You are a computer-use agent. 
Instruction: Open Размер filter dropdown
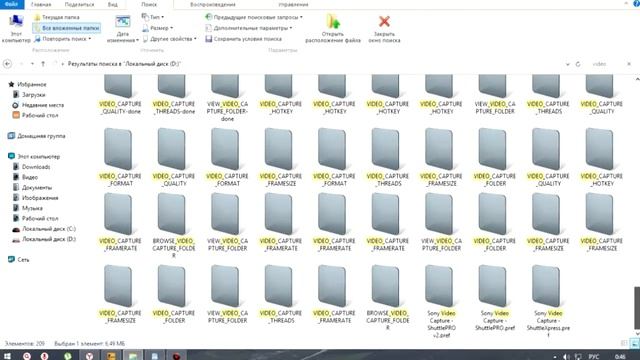(x=157, y=28)
